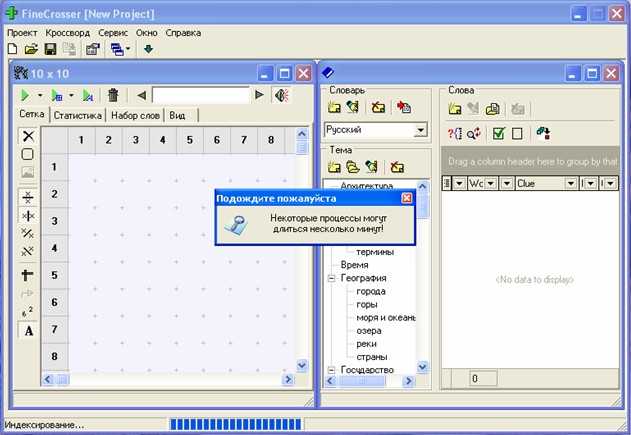Click the play with grid fill icon

coord(57,95)
